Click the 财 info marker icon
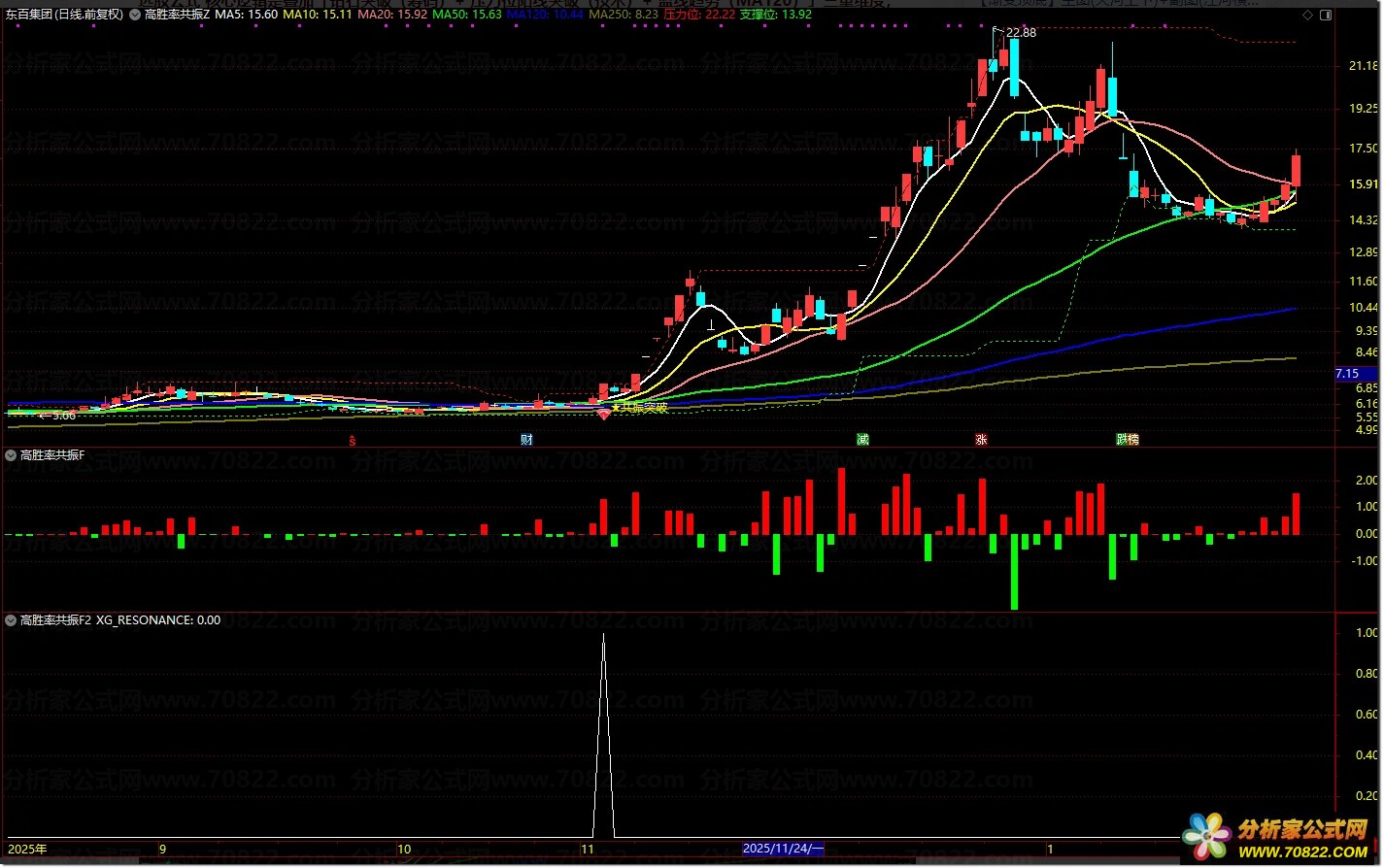The width and height of the screenshot is (1384, 868). 526,439
